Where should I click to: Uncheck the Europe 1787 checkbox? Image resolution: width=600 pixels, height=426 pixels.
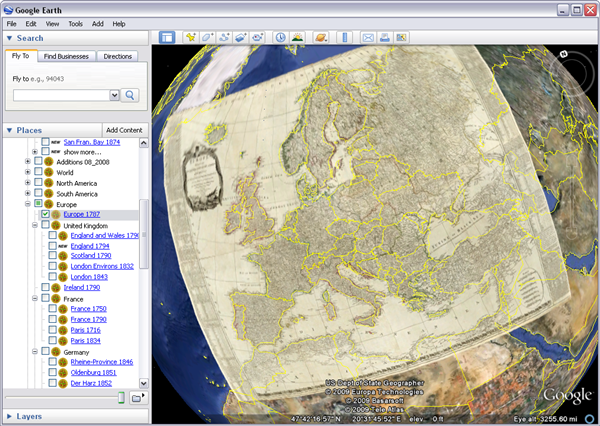click(45, 215)
